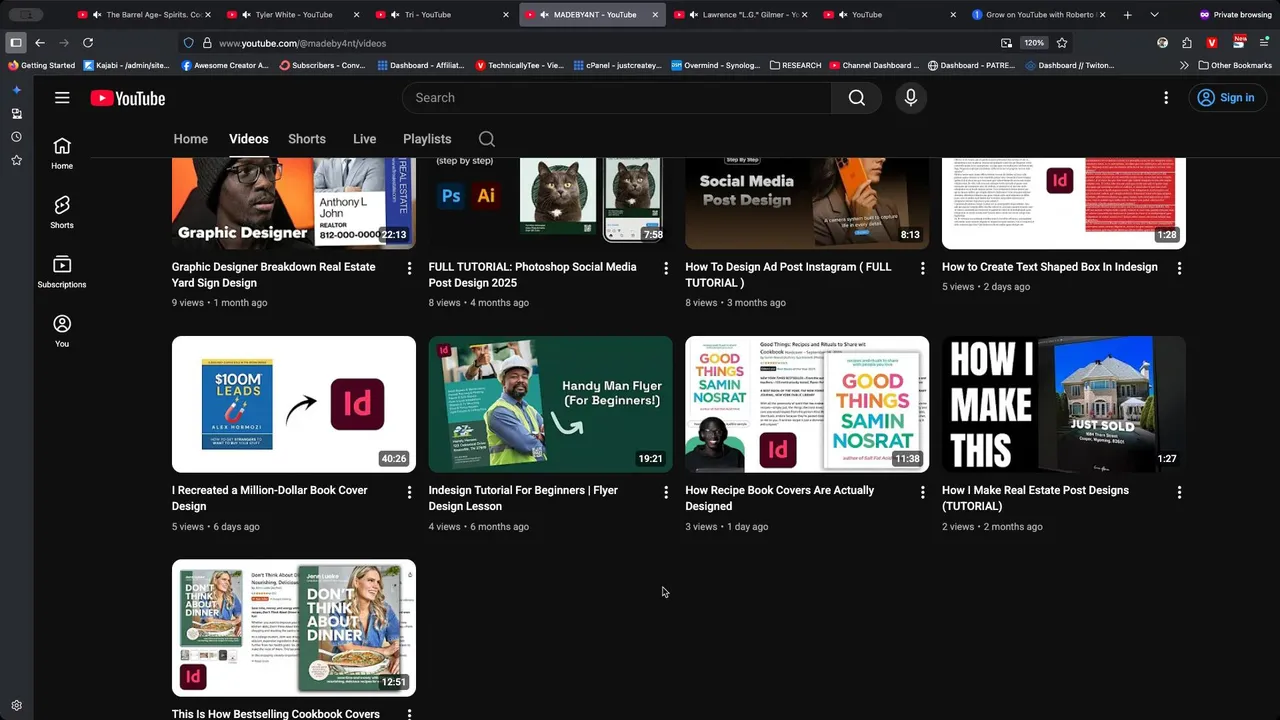Click the 120% zoom level indicator
1280x720 pixels.
(1034, 43)
